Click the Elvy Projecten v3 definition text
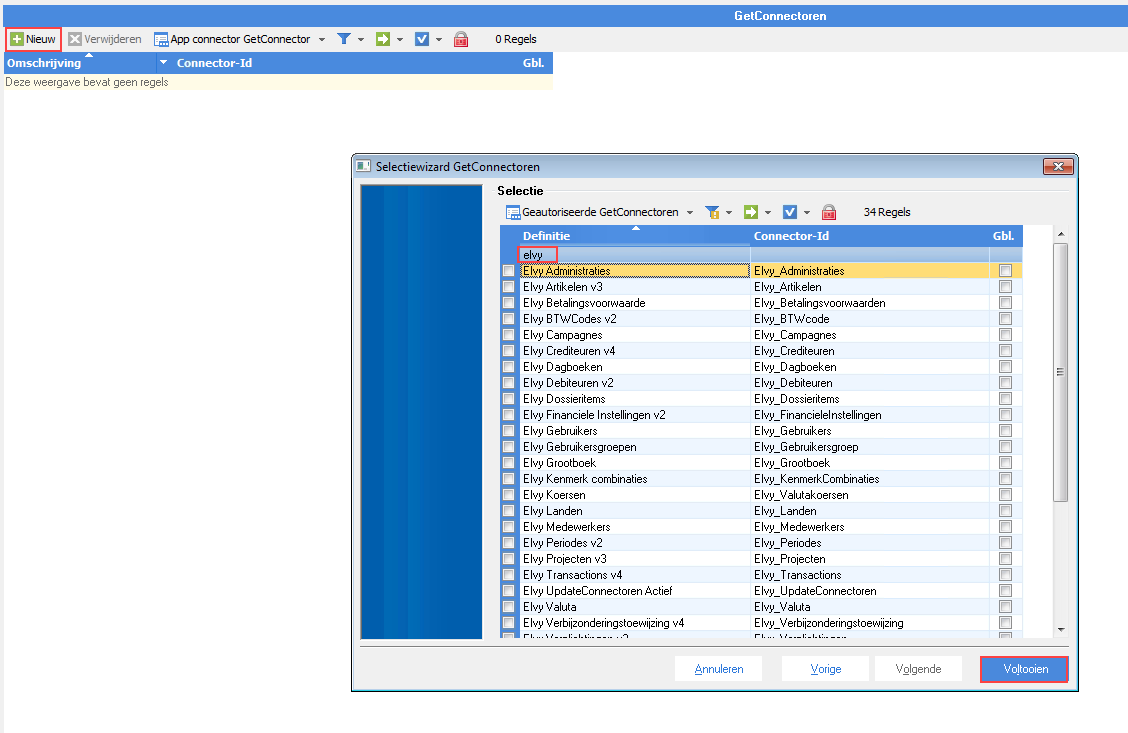This screenshot has width=1128, height=733. 565,559
